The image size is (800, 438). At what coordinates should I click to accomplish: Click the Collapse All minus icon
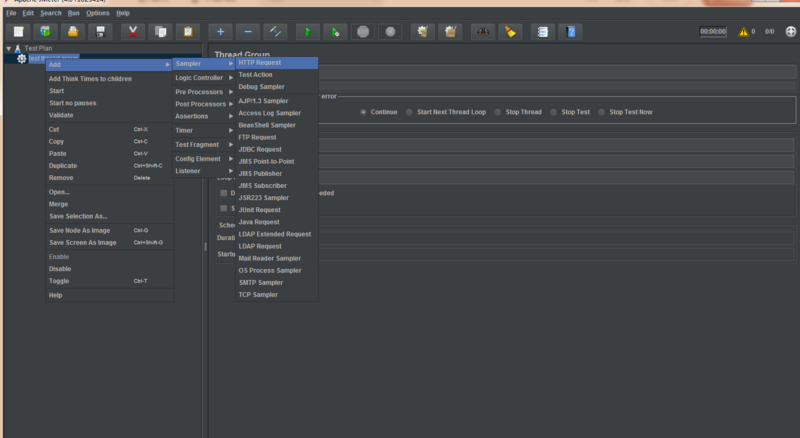coord(248,32)
